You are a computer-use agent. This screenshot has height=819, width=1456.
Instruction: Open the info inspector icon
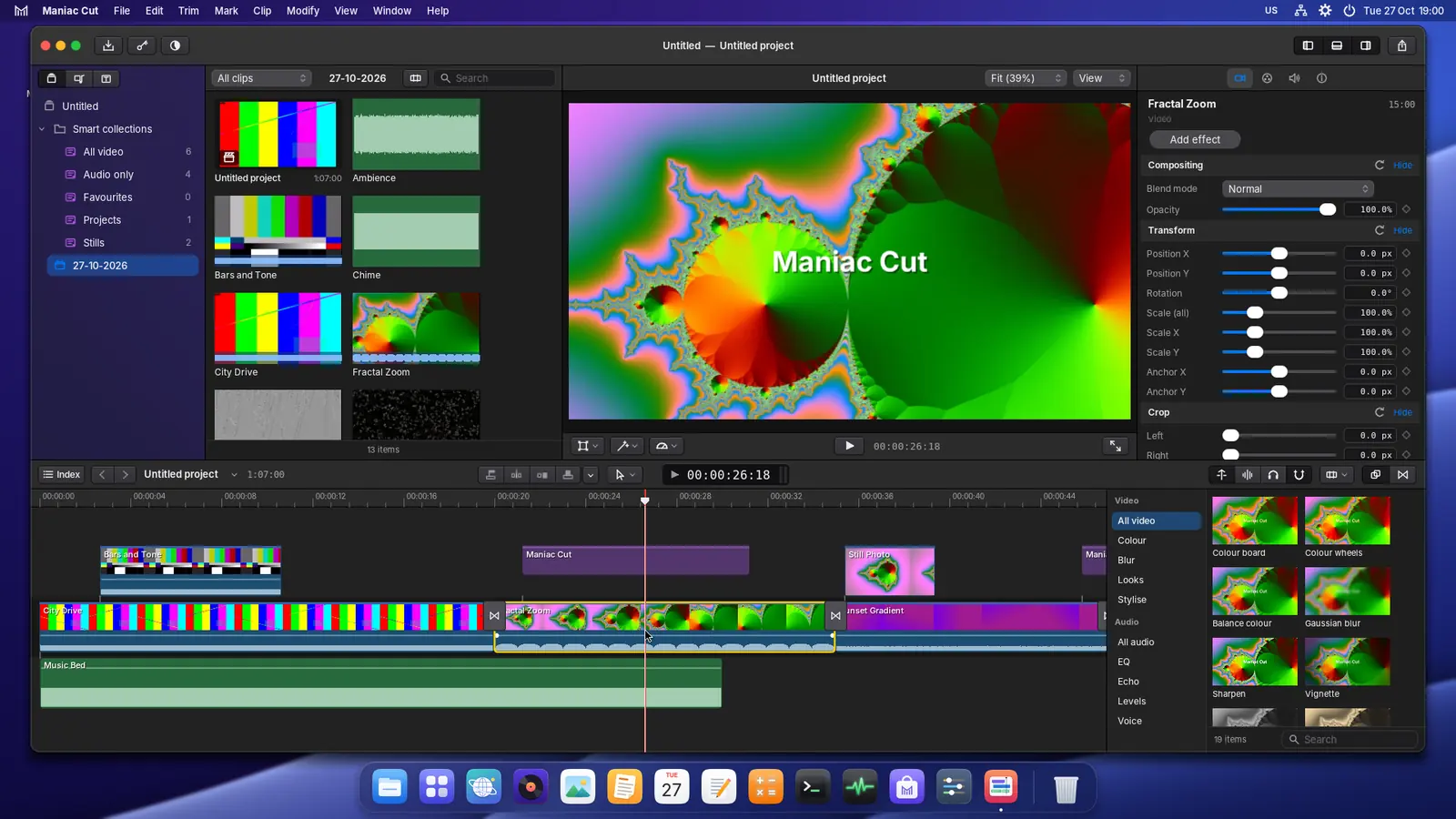(x=1321, y=78)
